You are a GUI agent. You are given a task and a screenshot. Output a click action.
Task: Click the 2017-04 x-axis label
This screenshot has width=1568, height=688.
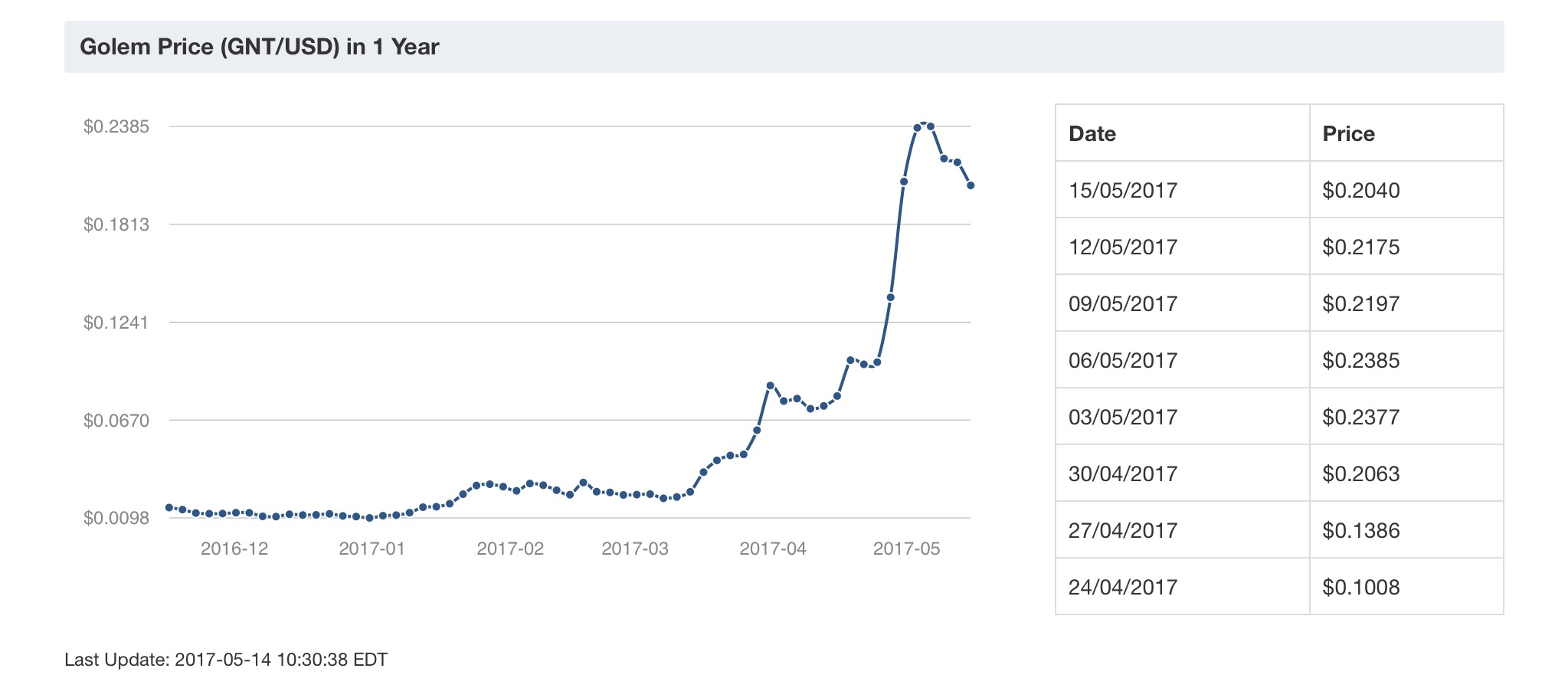[x=773, y=549]
